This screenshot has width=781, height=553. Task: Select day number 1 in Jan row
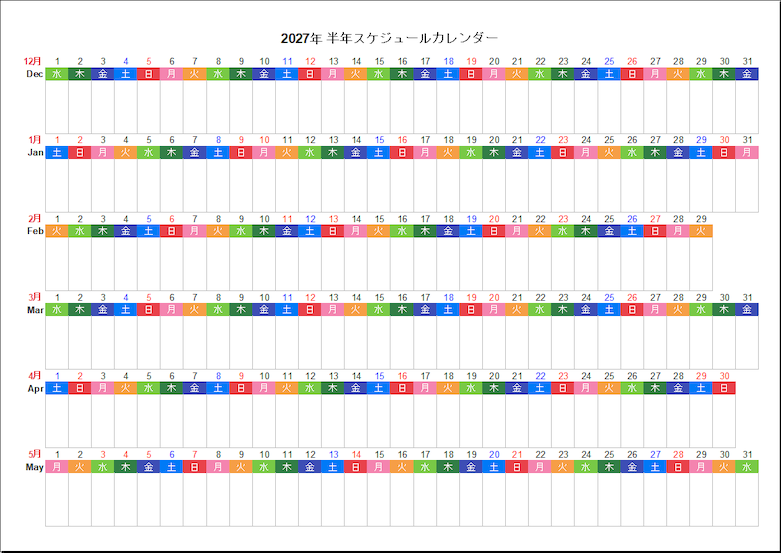click(57, 140)
